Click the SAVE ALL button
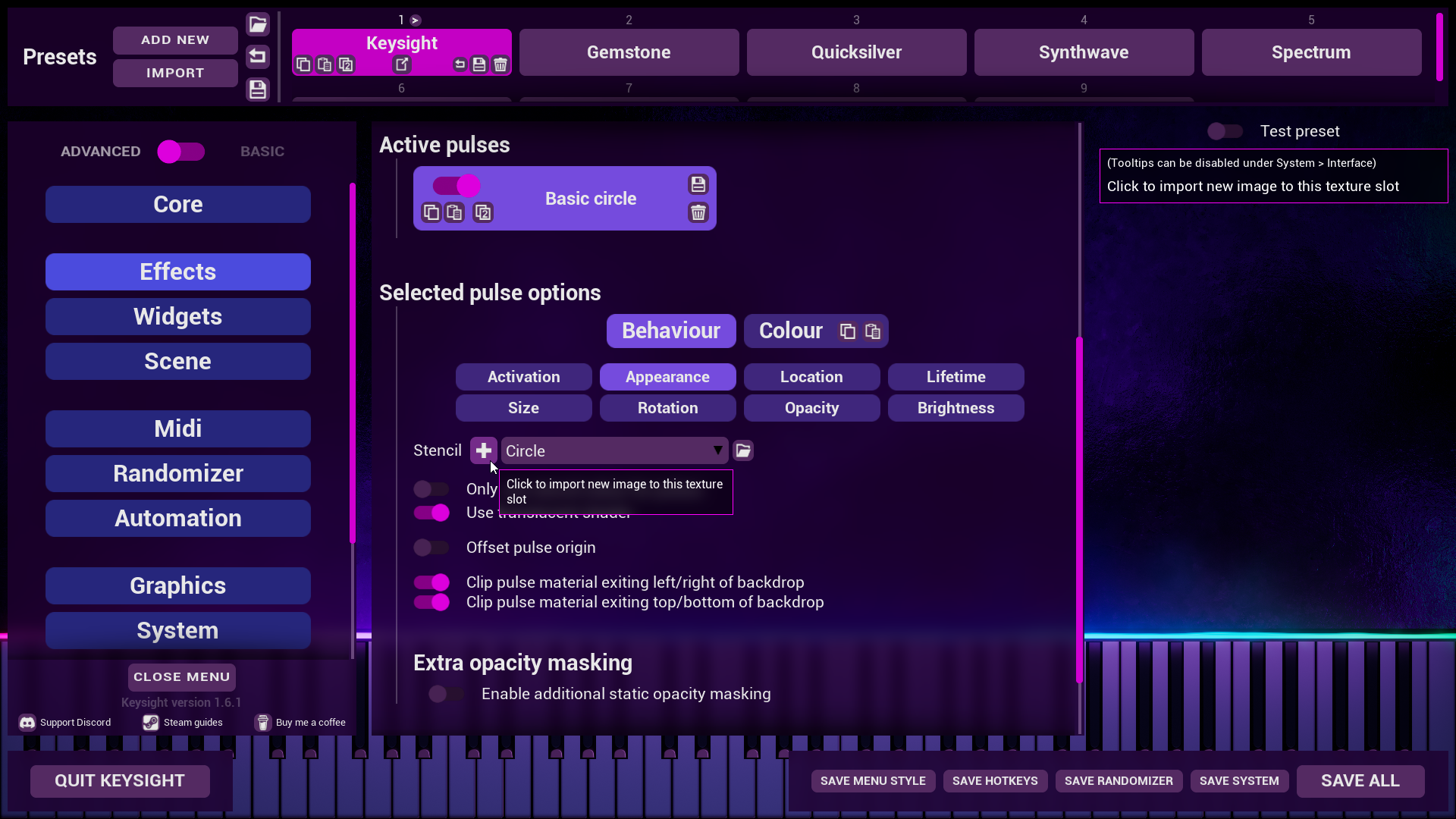The width and height of the screenshot is (1456, 819). (1360, 781)
